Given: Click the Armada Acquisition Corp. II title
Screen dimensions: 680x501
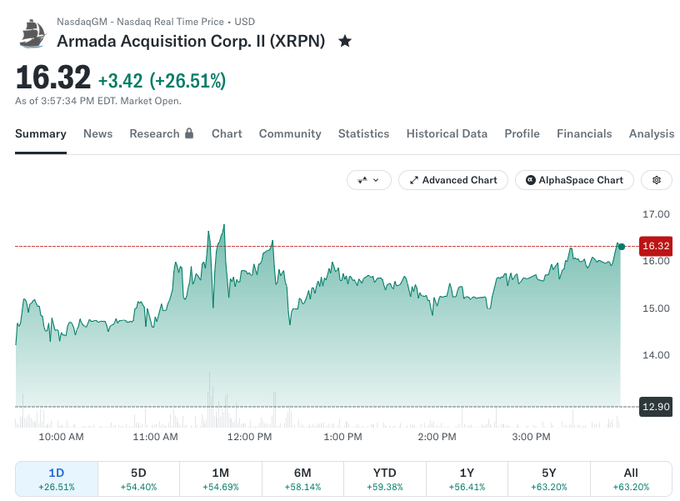Looking at the screenshot, I should tap(191, 41).
